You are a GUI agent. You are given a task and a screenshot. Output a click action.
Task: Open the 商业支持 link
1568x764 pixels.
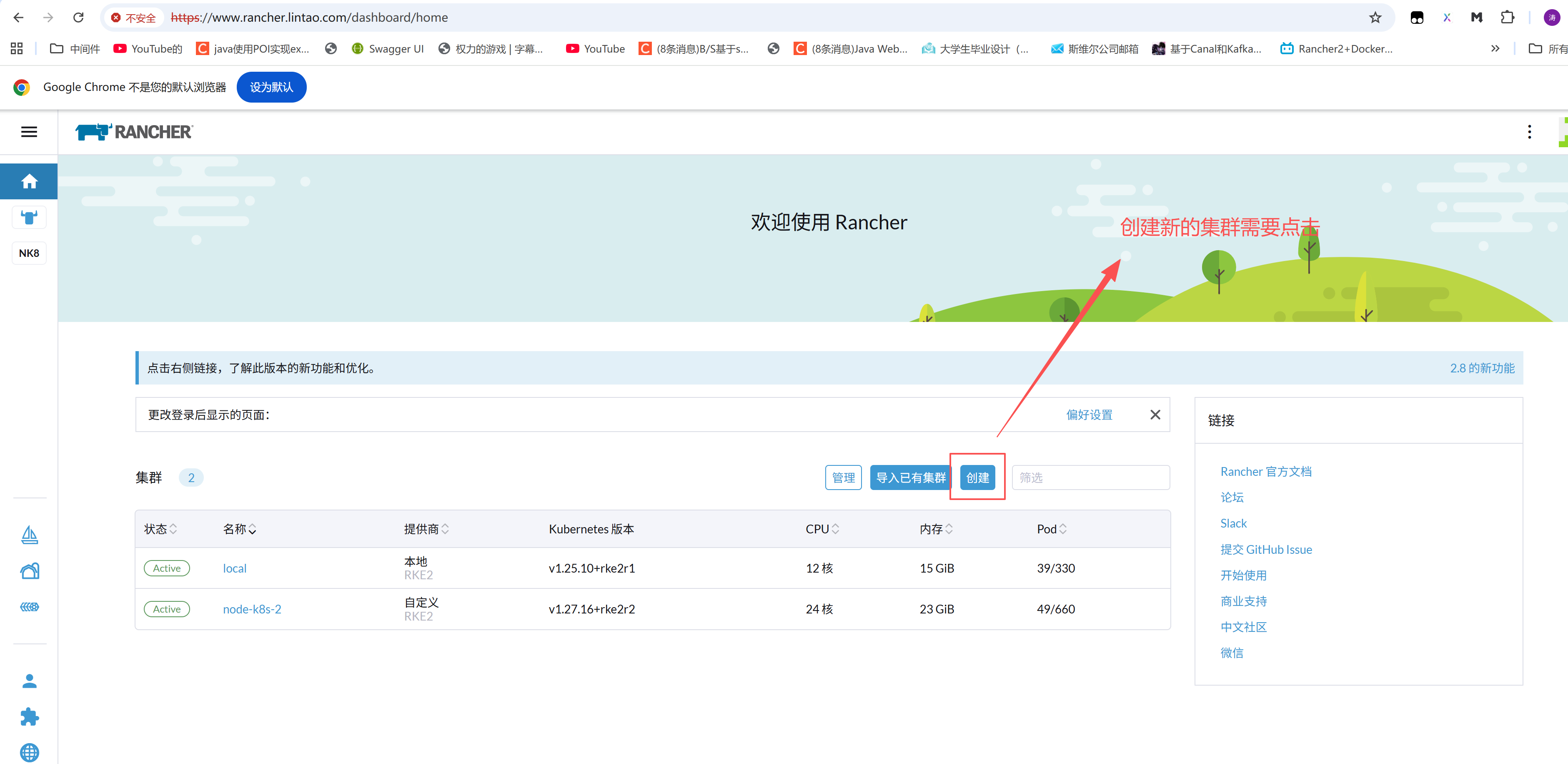click(x=1244, y=601)
